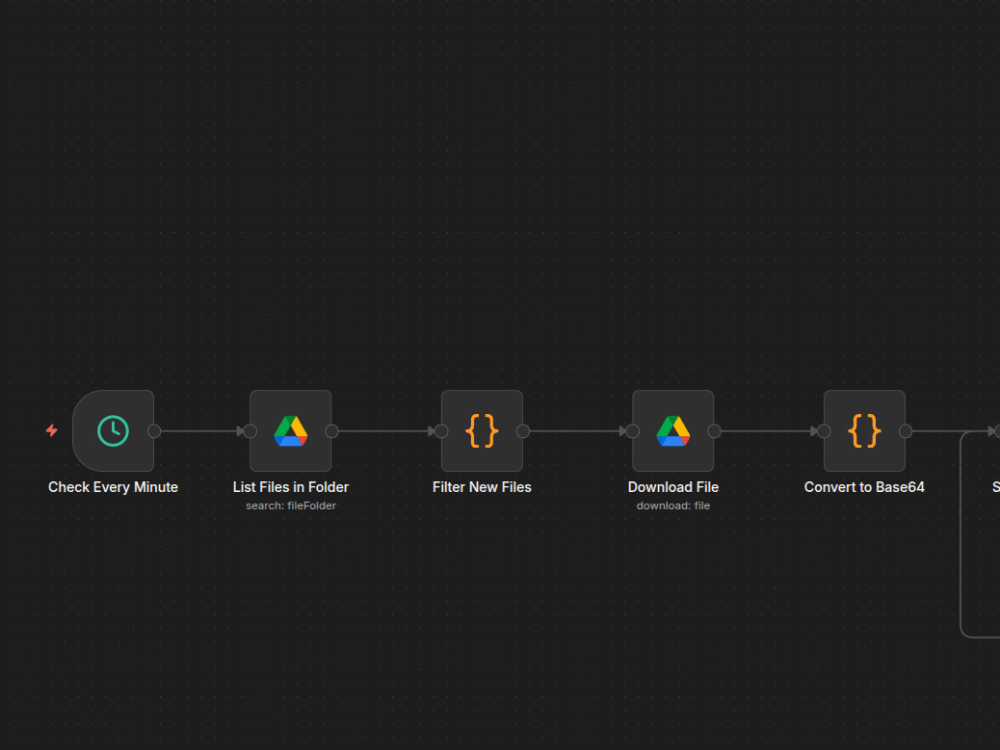Open the Download File Google Drive node
Screen dimensions: 1000x750
point(673,431)
